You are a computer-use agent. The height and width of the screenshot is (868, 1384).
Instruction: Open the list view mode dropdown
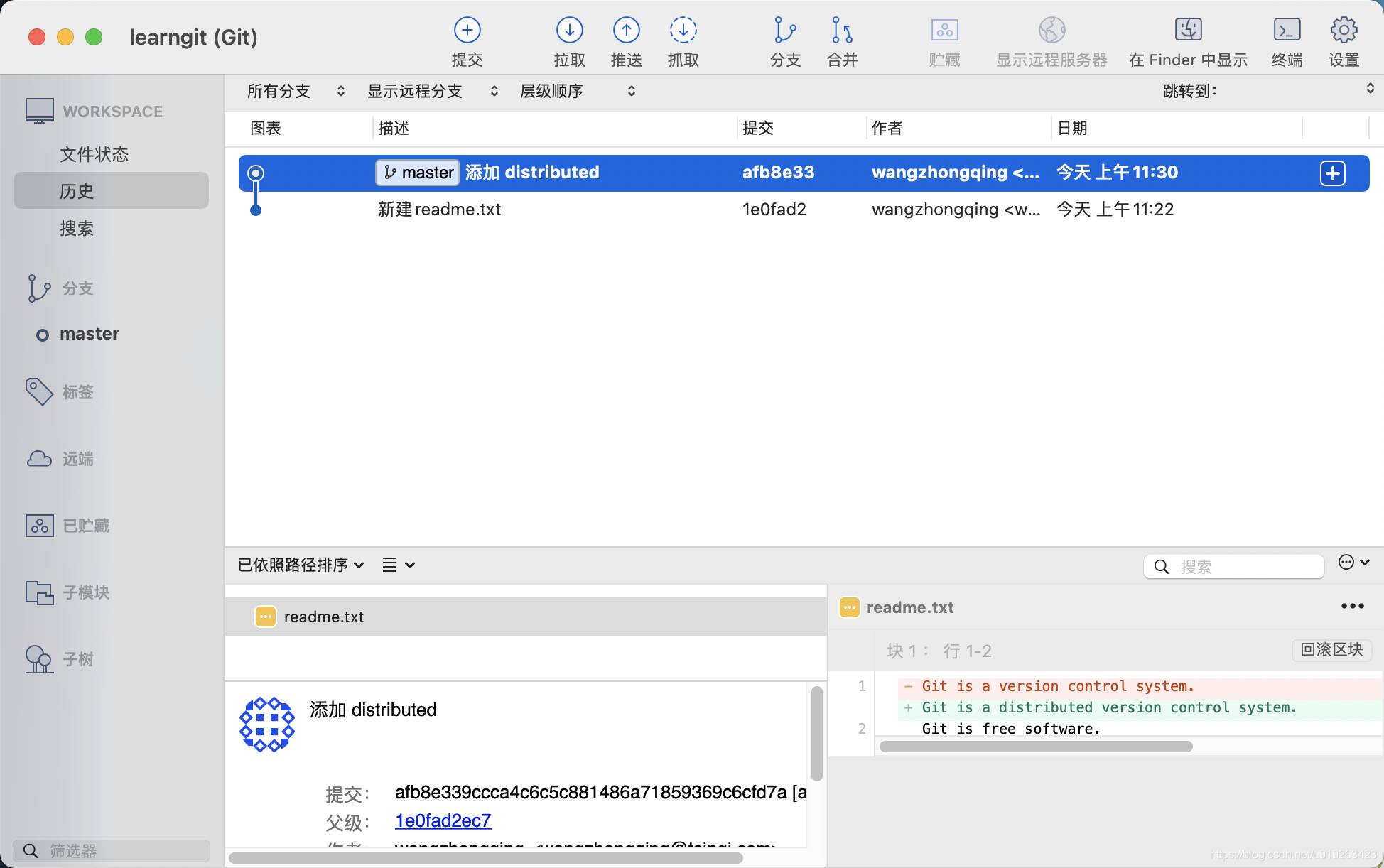(398, 565)
